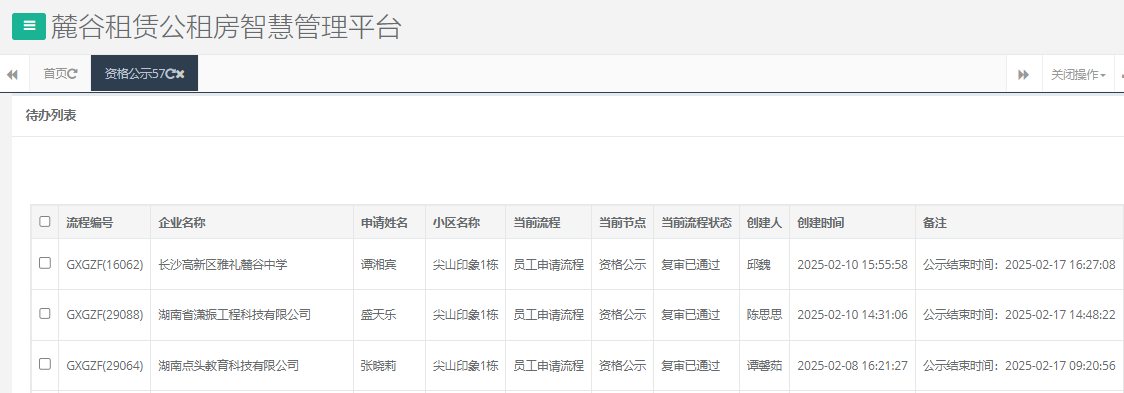Click the GXGZF(16062) process number cell
The width and height of the screenshot is (1124, 393).
(105, 265)
